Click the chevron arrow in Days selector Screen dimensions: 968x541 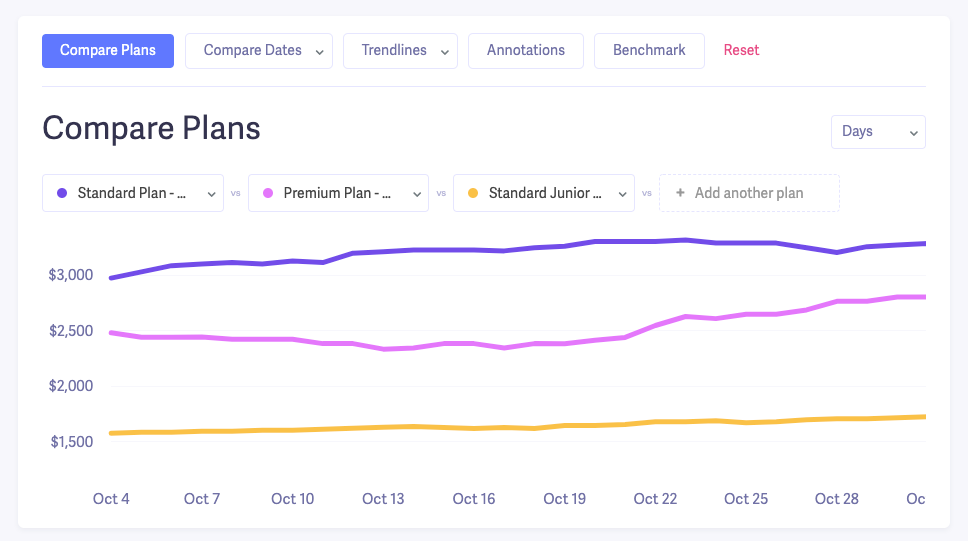[x=913, y=133]
